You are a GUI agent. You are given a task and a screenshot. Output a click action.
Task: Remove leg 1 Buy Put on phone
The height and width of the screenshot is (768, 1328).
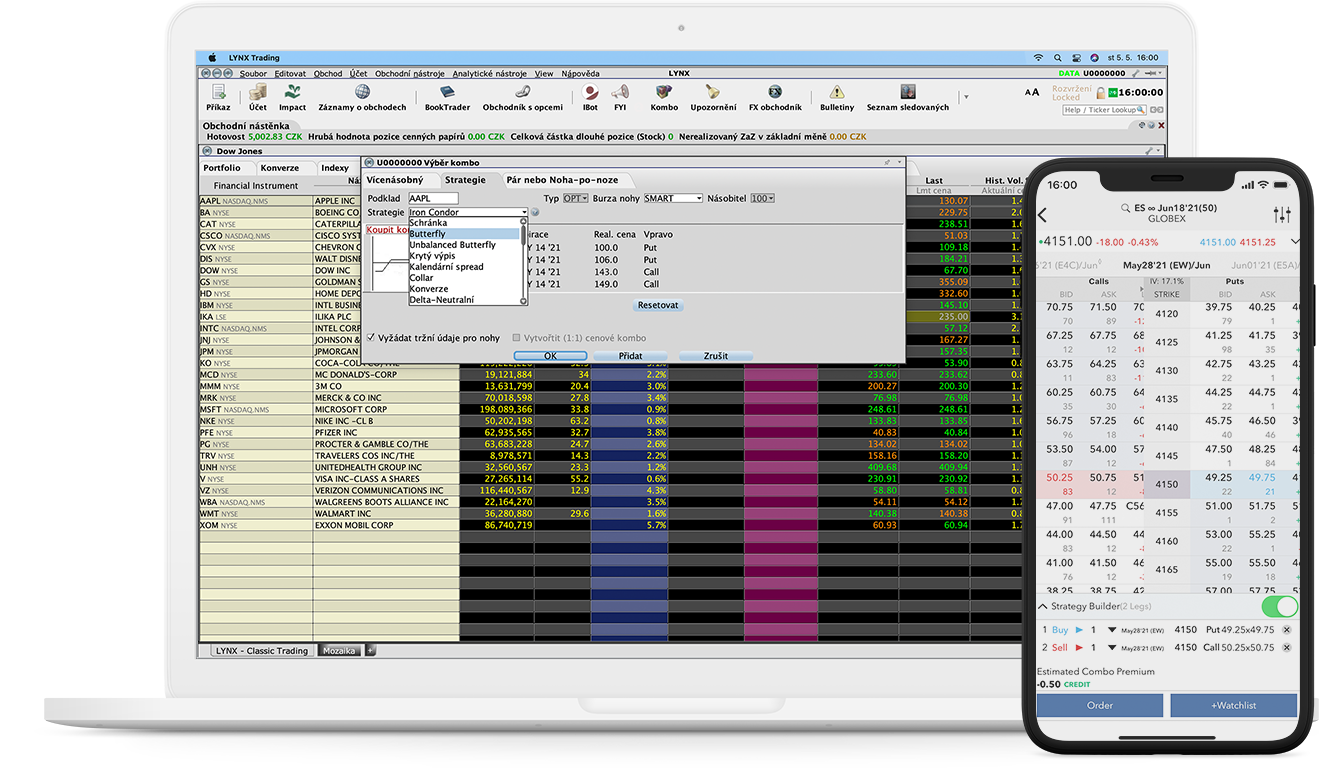point(1286,630)
